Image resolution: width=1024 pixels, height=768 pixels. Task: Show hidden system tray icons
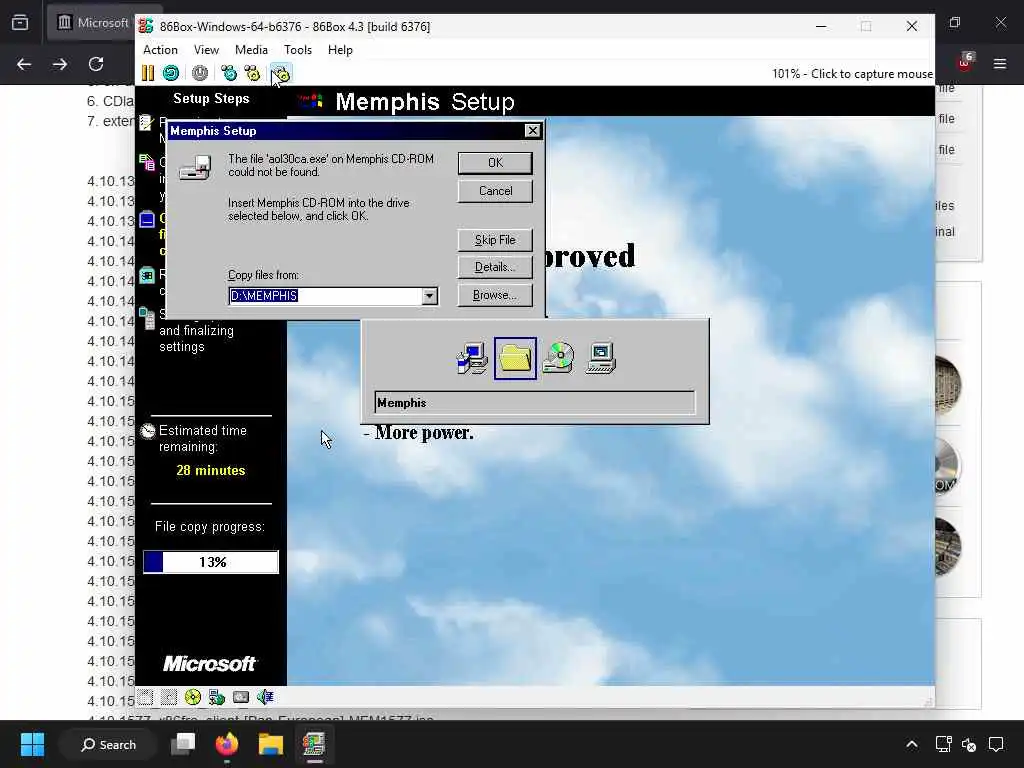(x=912, y=744)
